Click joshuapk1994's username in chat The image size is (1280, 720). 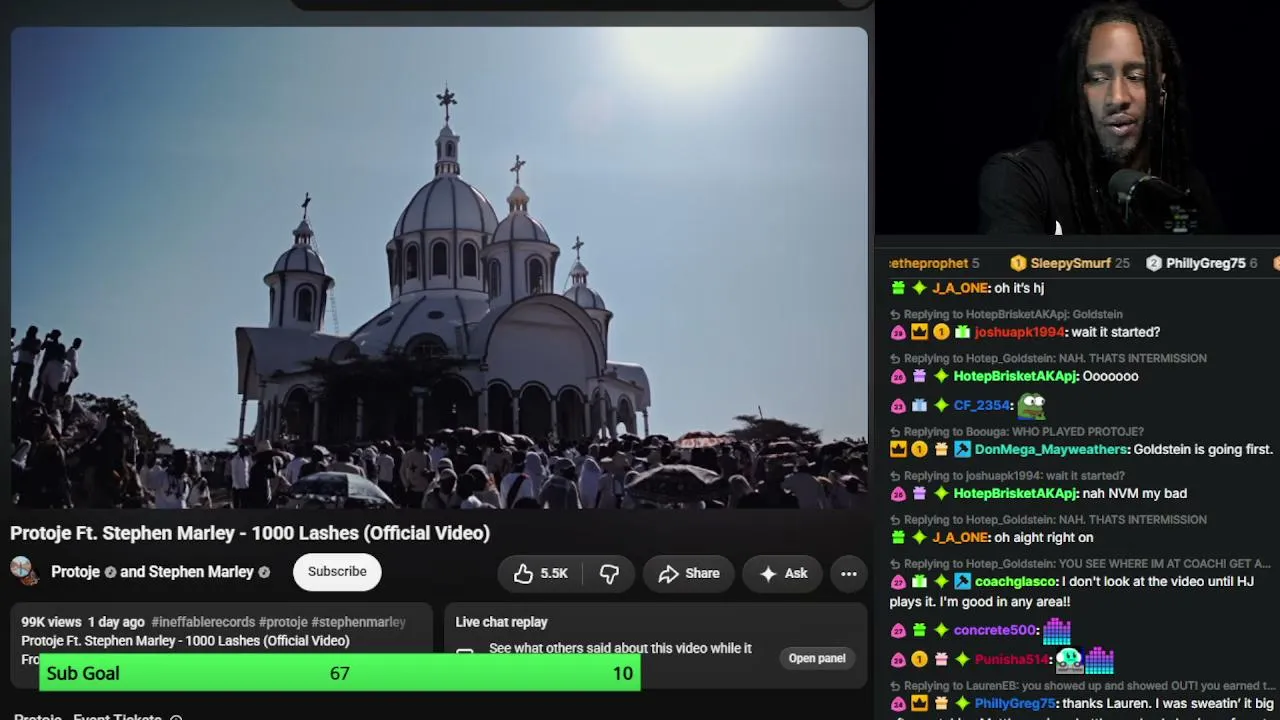[1019, 332]
